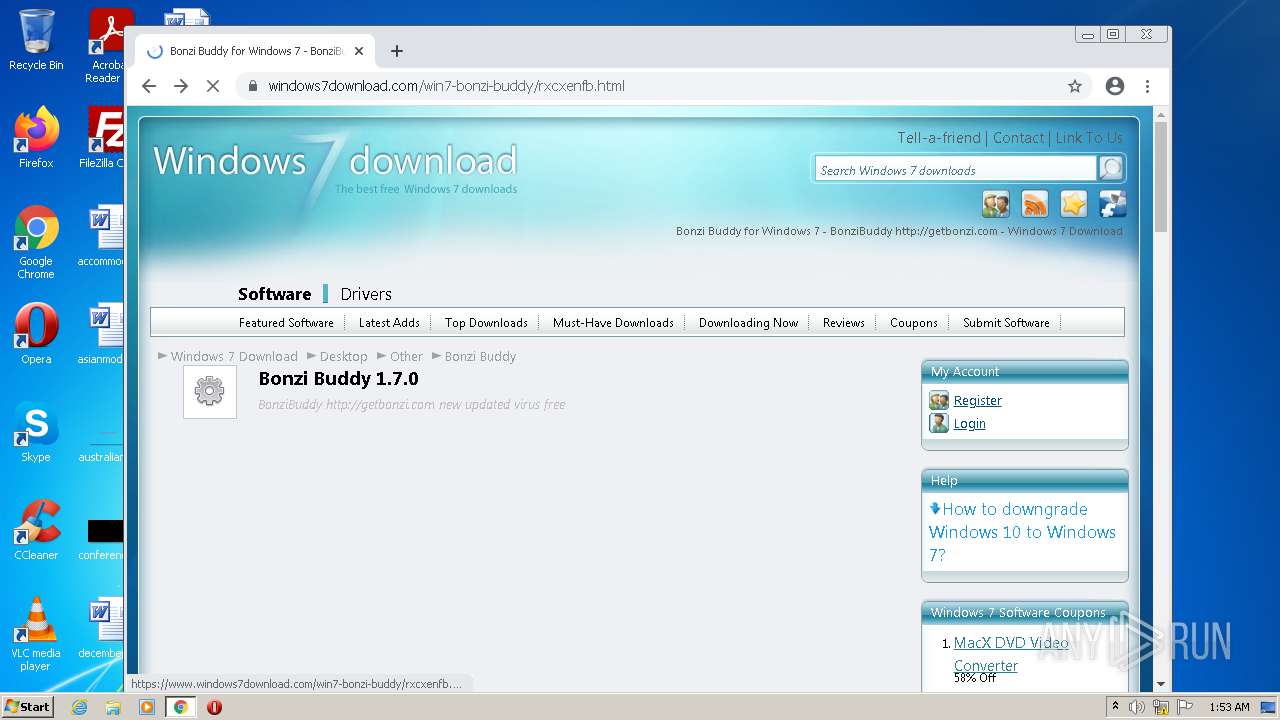Switch to the Software section
The width and height of the screenshot is (1280, 720).
tap(274, 294)
